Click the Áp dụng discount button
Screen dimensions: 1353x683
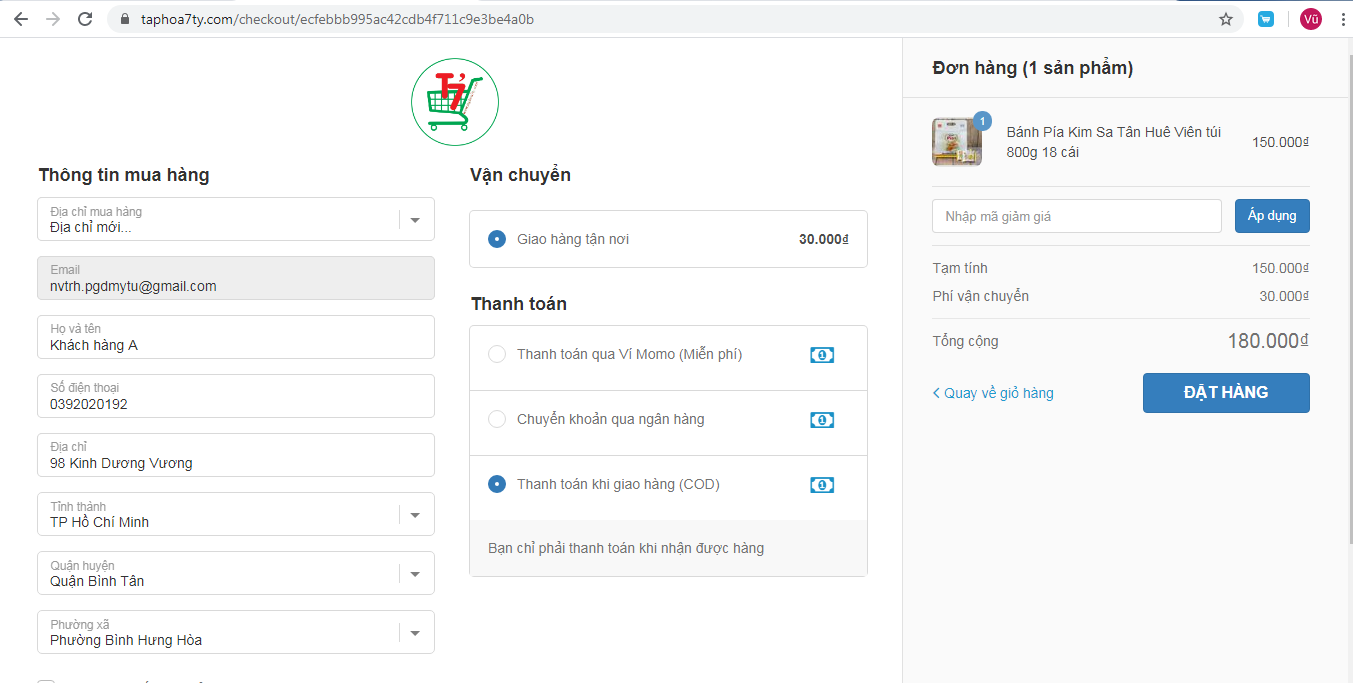click(1271, 216)
